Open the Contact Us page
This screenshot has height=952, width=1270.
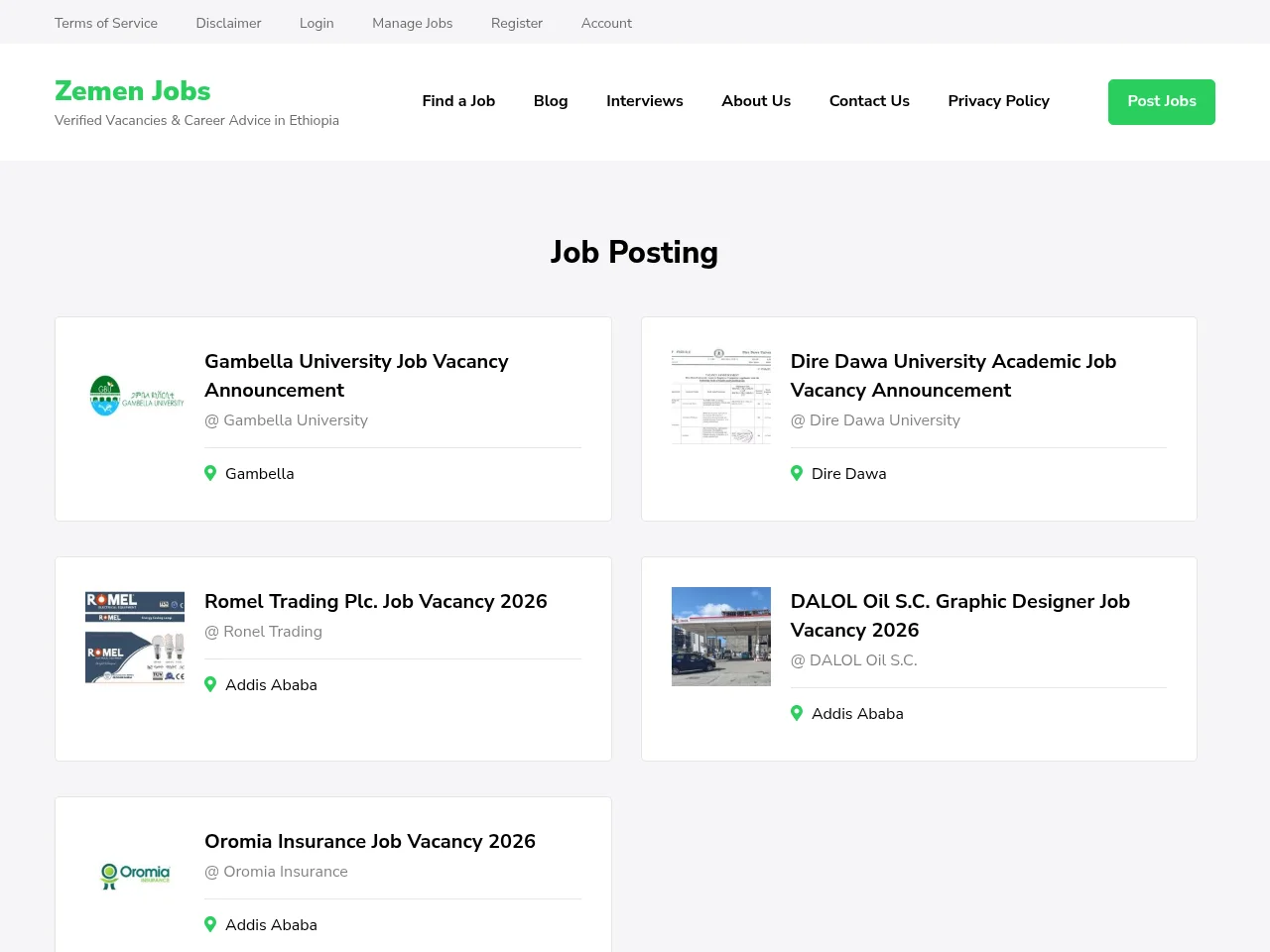pyautogui.click(x=869, y=101)
